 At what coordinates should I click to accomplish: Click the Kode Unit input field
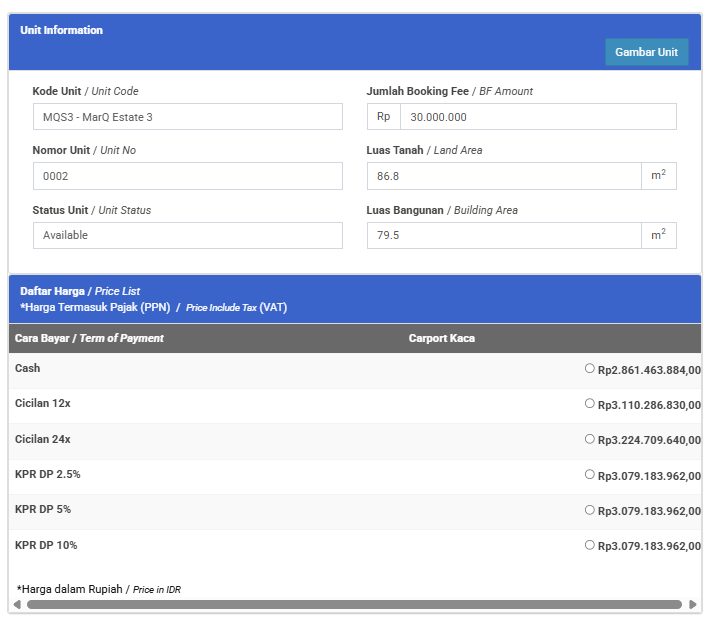tap(187, 117)
